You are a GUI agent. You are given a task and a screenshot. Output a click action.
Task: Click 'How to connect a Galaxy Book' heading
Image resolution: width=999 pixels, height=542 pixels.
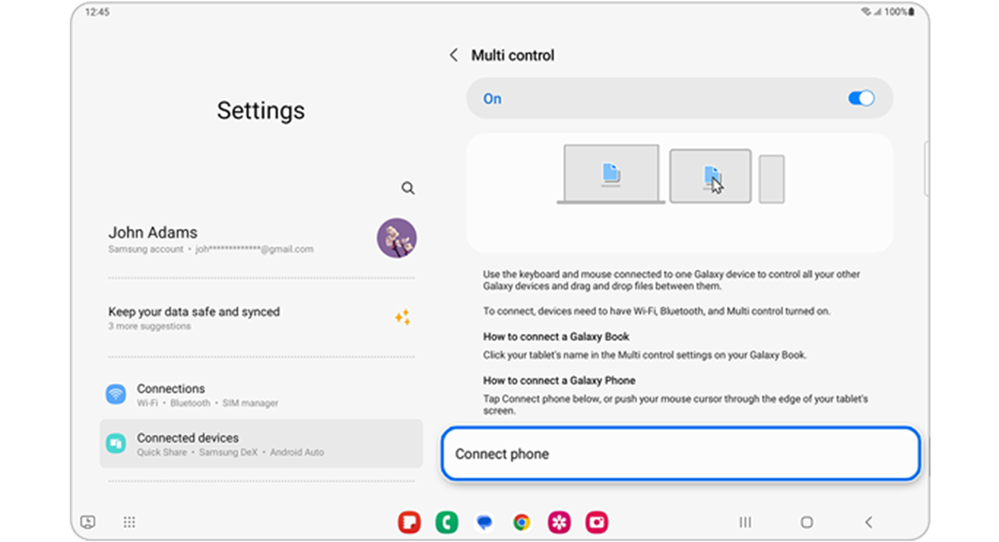pyautogui.click(x=556, y=336)
